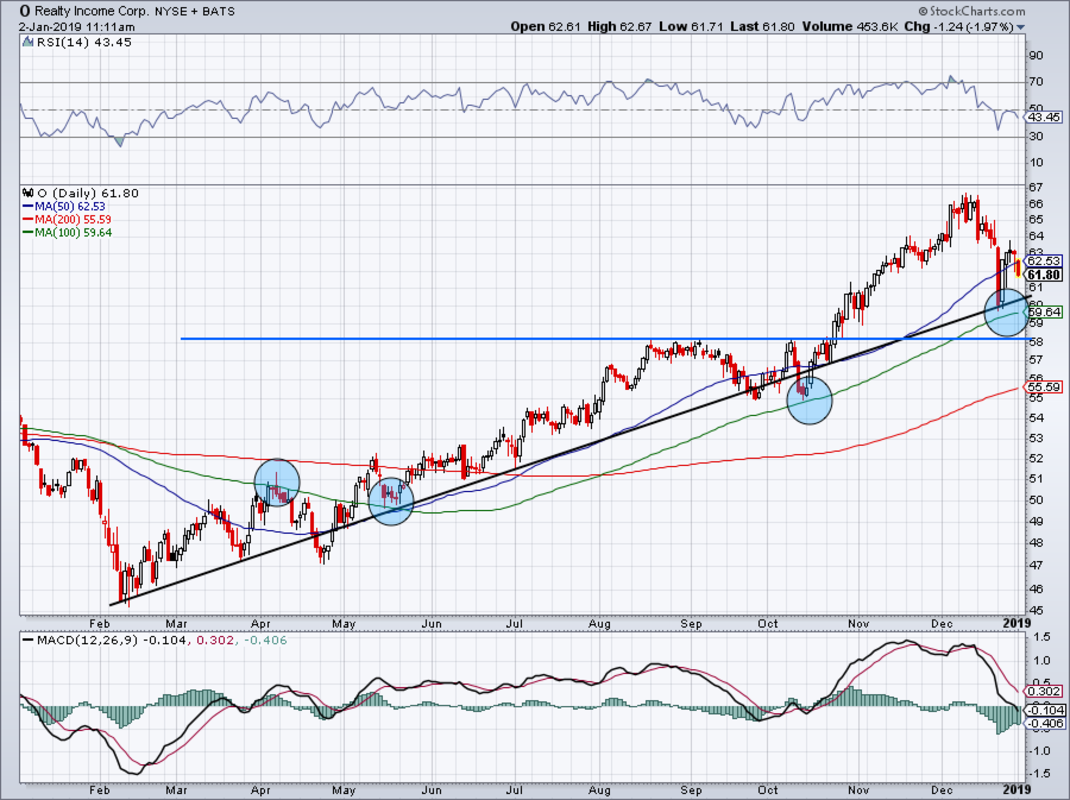Click the 1.5 top label on MACD axis
This screenshot has width=1070, height=800.
point(1040,637)
